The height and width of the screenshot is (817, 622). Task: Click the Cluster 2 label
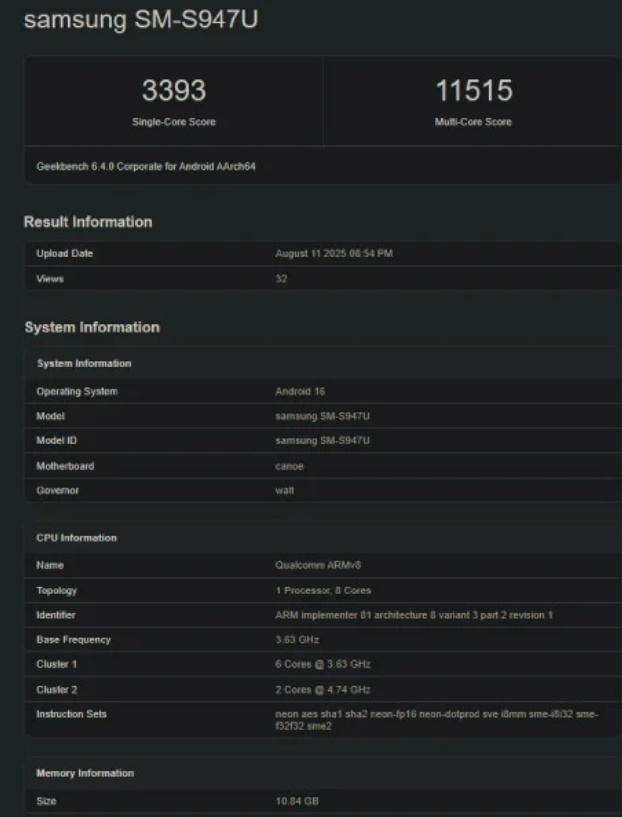click(56, 690)
